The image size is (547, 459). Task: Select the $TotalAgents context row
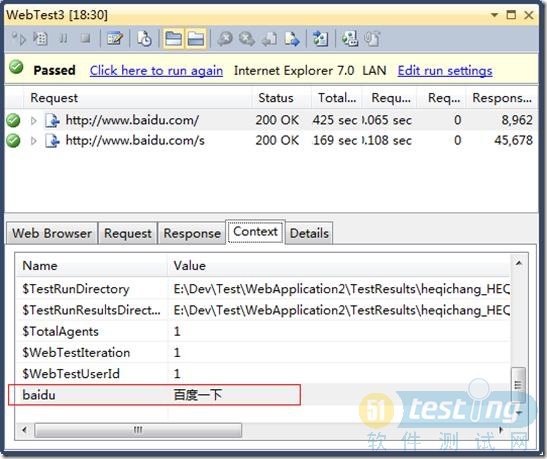click(x=263, y=331)
